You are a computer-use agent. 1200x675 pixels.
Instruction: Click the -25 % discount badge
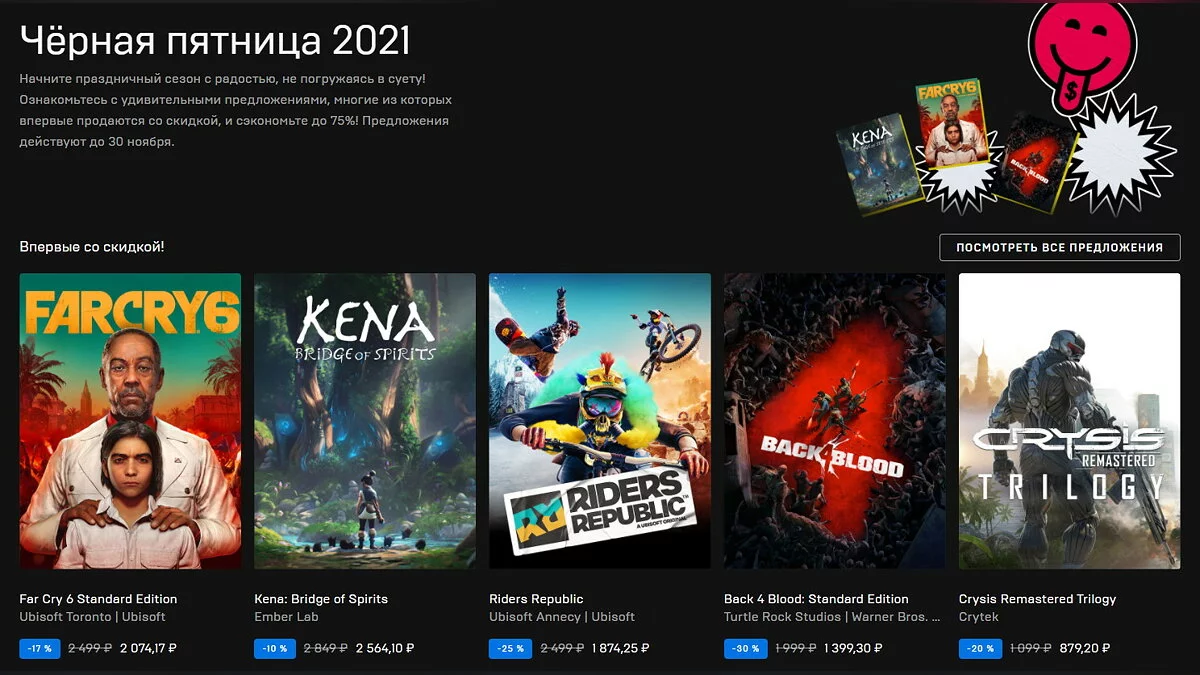point(510,648)
